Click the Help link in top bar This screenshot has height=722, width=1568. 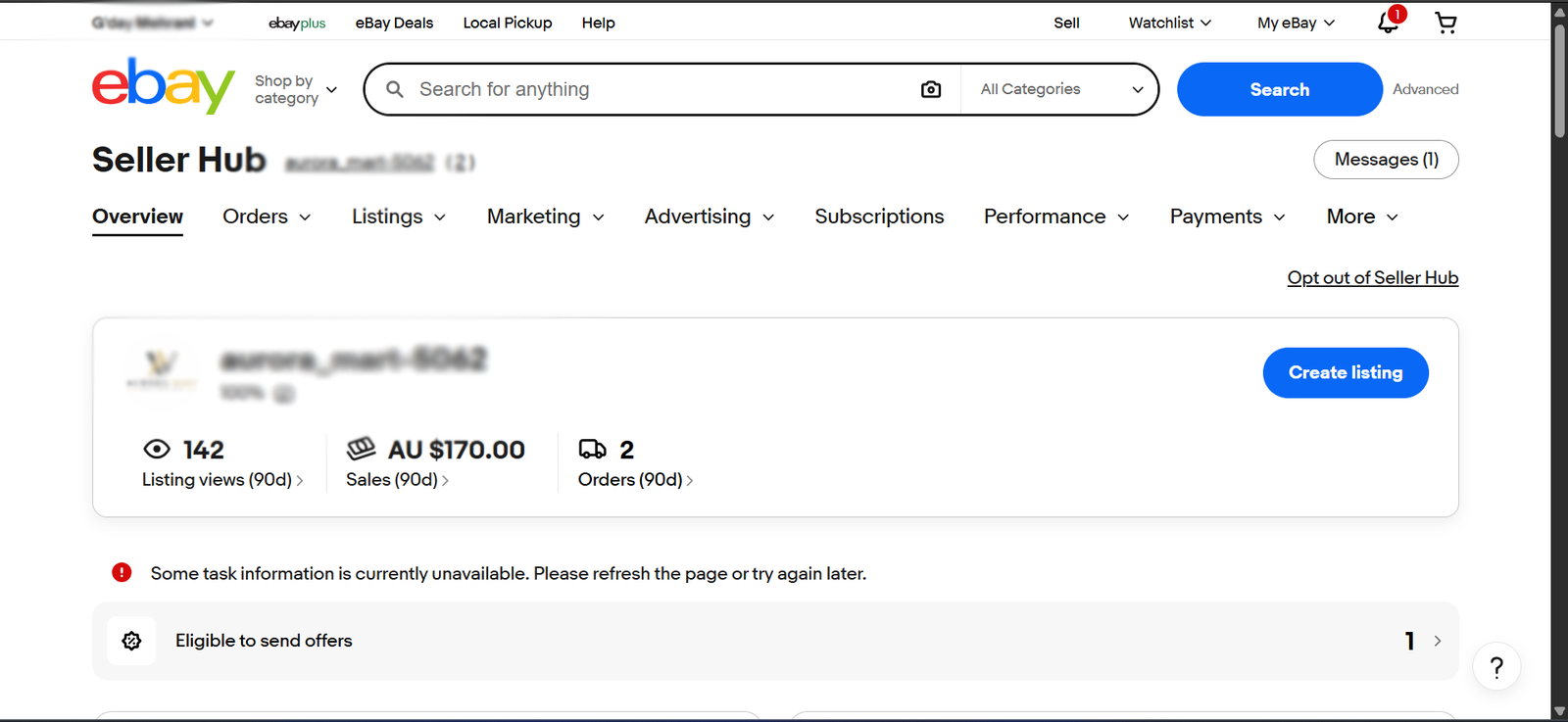pyautogui.click(x=598, y=23)
